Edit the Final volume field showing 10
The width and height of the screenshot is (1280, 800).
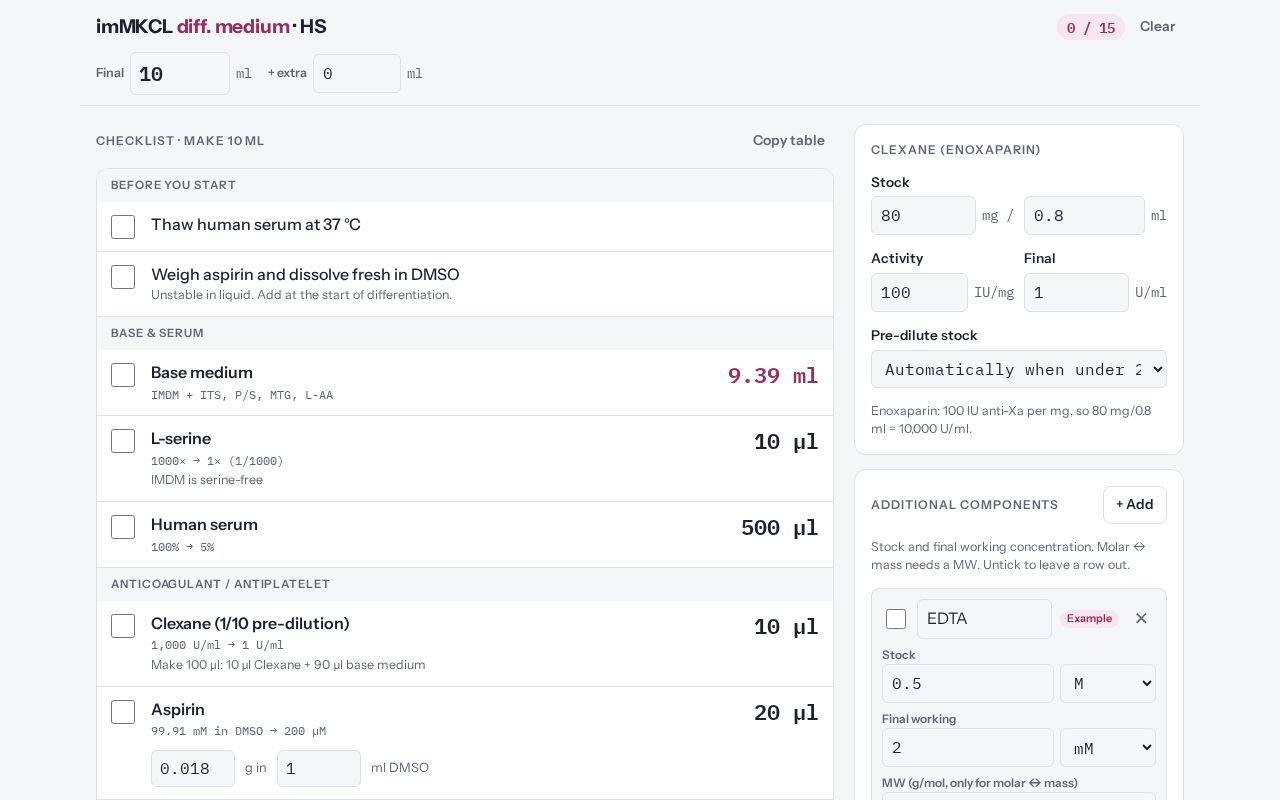pyautogui.click(x=180, y=74)
